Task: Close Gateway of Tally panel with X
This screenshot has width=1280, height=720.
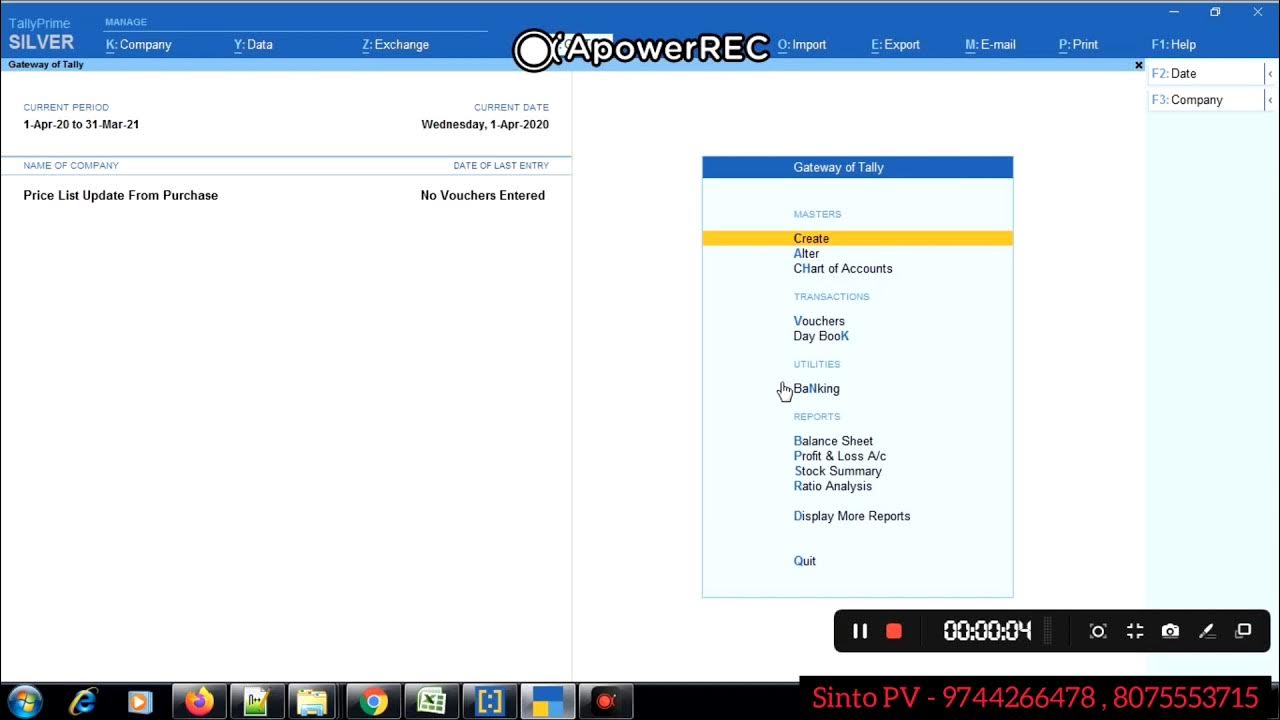Action: pyautogui.click(x=1138, y=65)
